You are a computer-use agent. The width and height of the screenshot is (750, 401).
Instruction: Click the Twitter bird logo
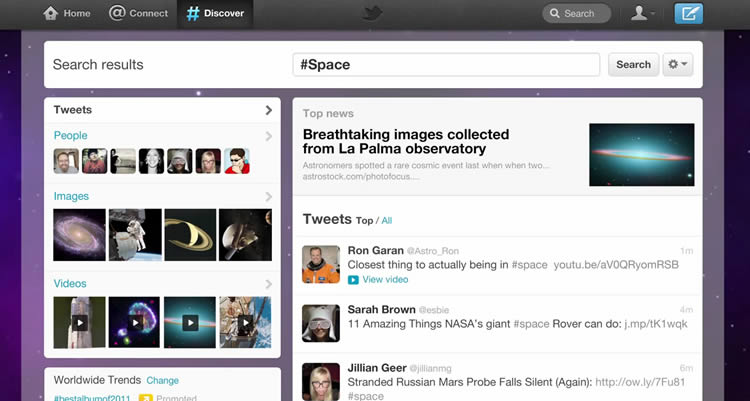(x=372, y=13)
